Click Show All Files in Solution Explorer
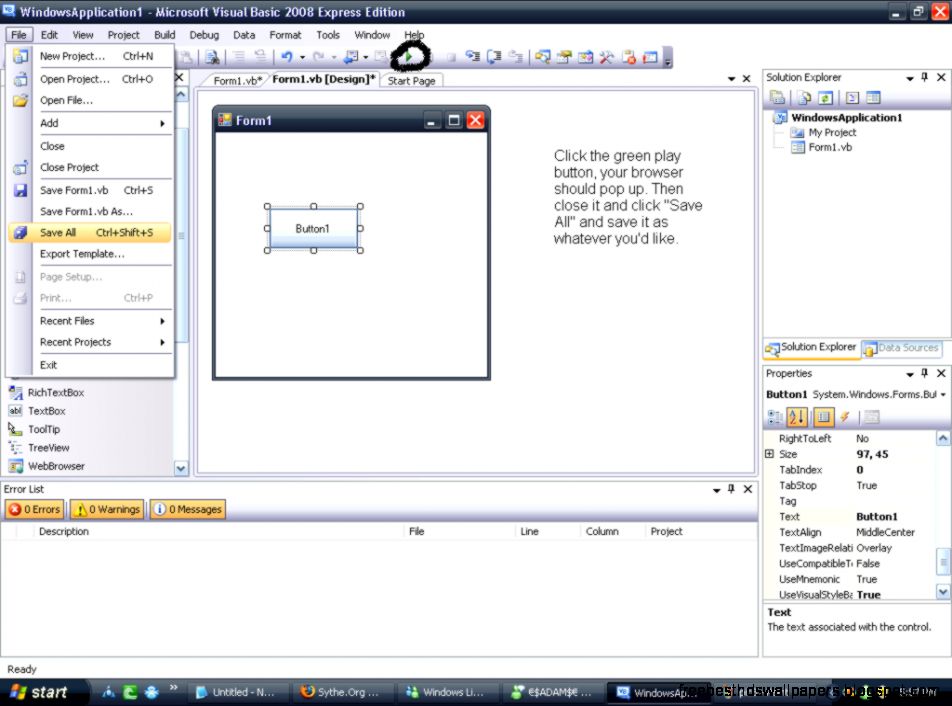The height and width of the screenshot is (706, 952). pos(804,97)
